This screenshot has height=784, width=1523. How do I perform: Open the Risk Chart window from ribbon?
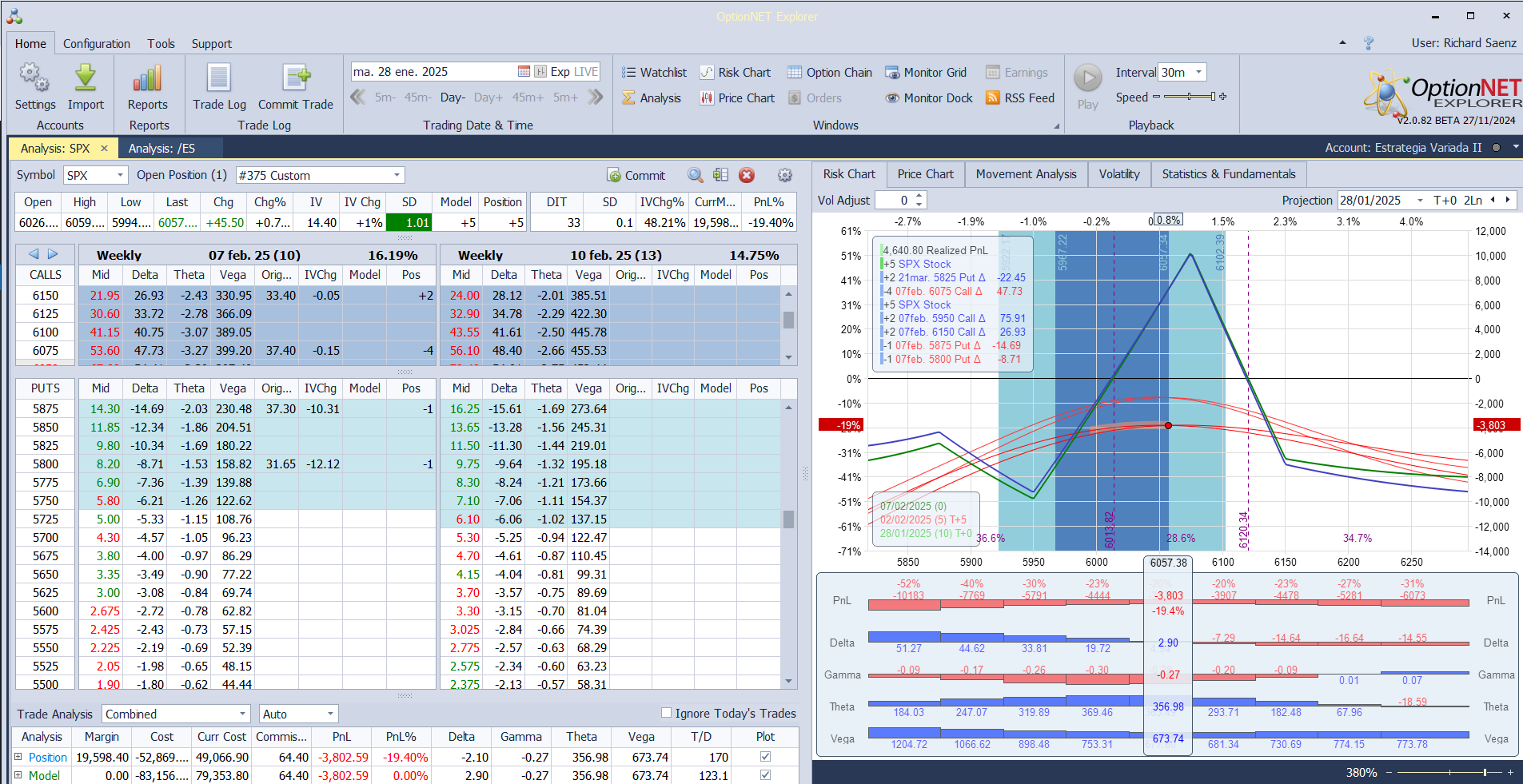pyautogui.click(x=736, y=73)
